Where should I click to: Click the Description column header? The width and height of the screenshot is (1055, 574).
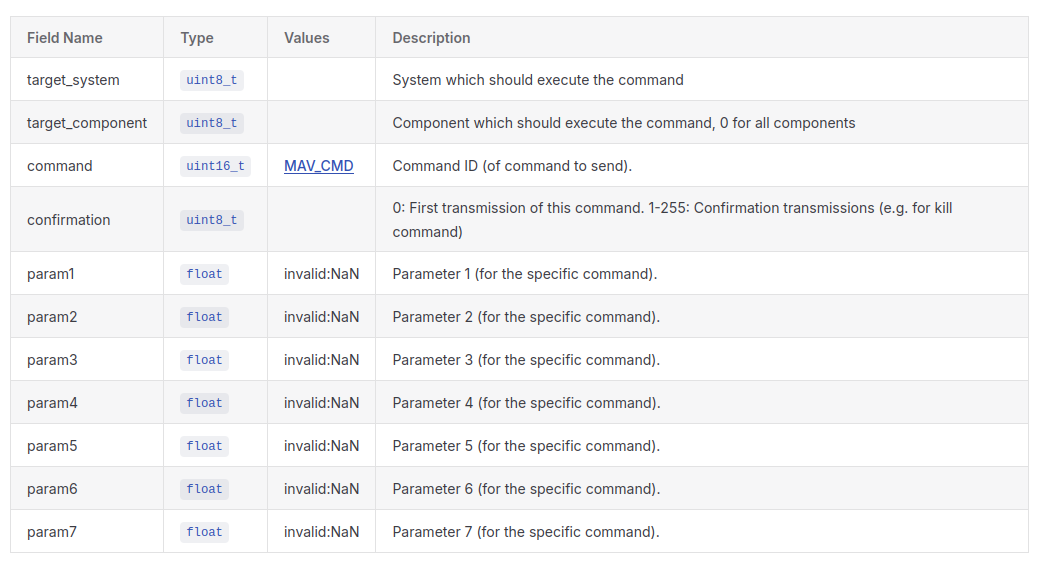(431, 38)
